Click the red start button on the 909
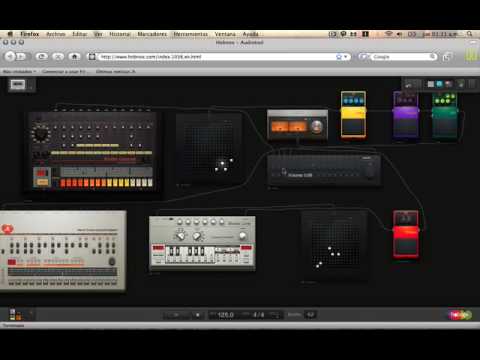This screenshot has width=480, height=360. tap(12, 262)
